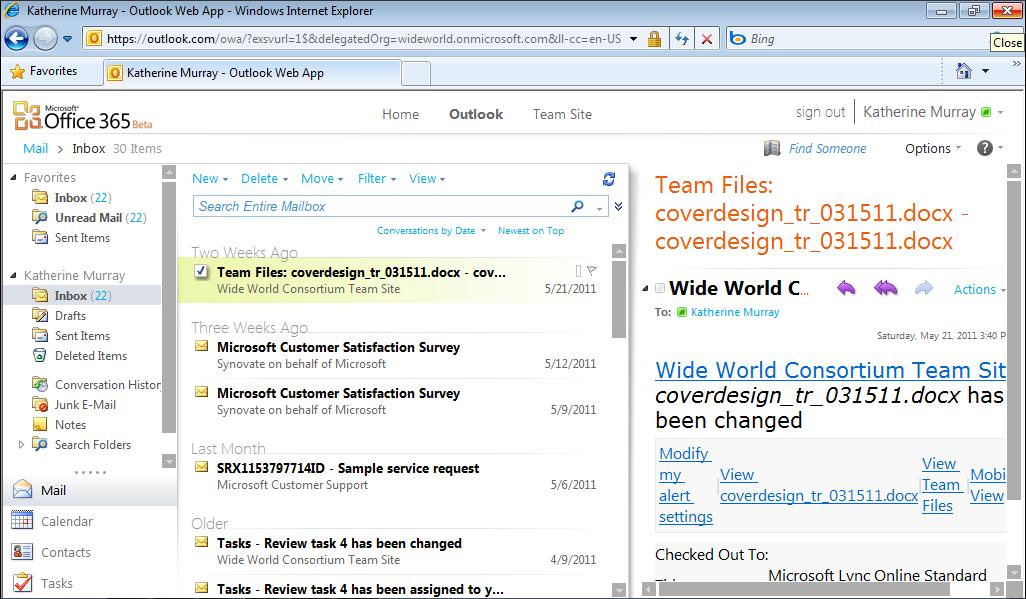The image size is (1026, 599).
Task: Click the browser Back arrow button
Action: click(16, 39)
